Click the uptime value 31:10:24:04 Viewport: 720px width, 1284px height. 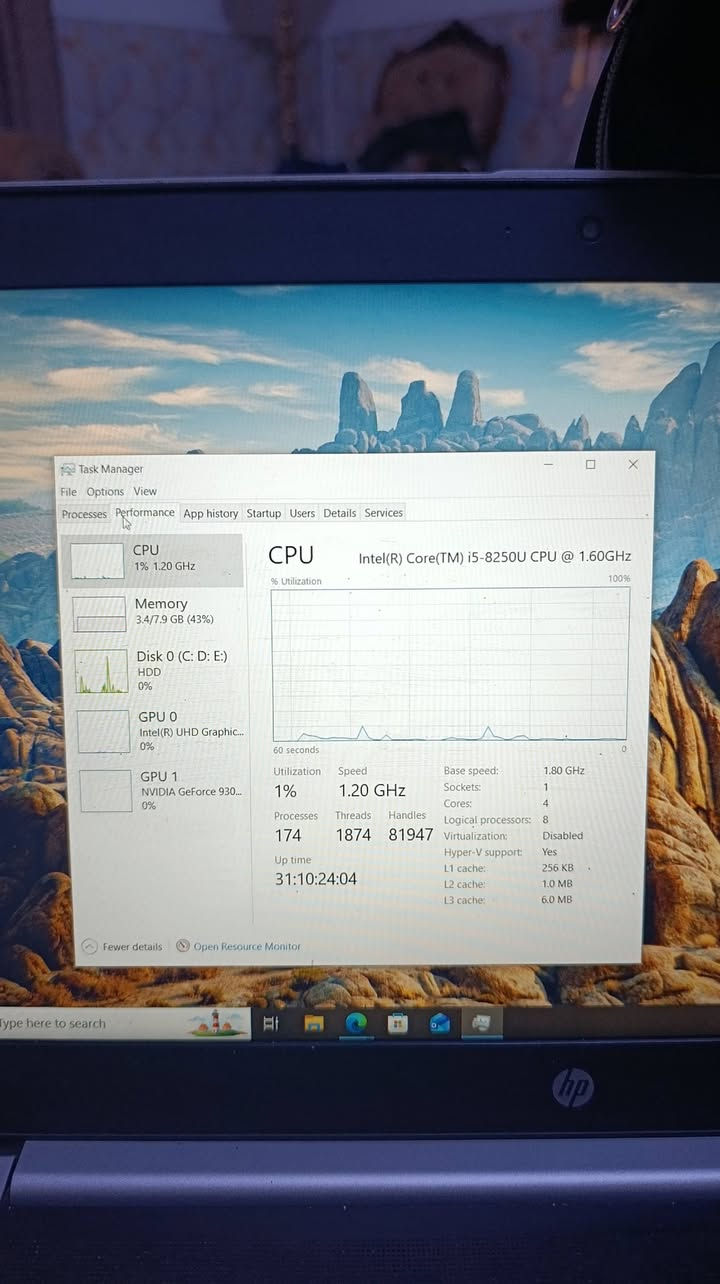(315, 879)
